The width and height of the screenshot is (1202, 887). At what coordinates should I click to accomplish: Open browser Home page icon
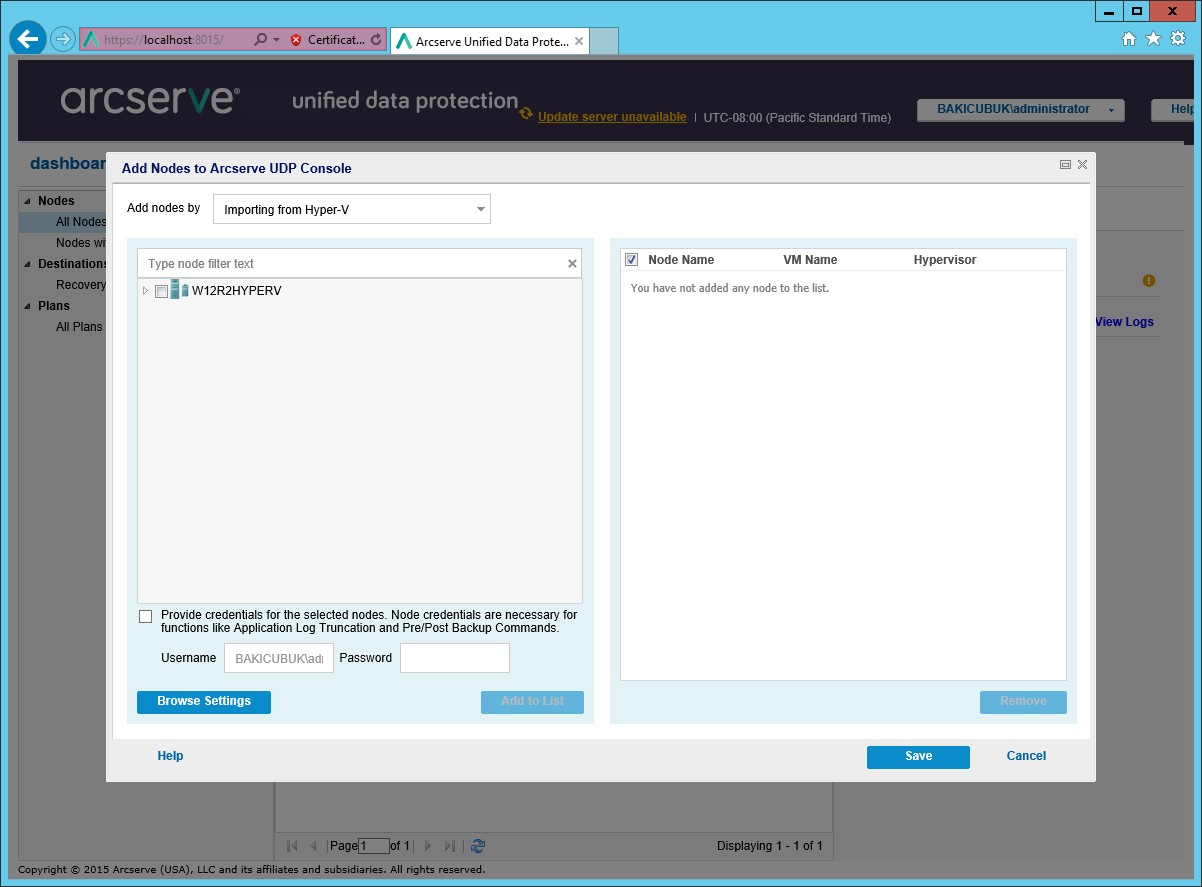click(1129, 39)
